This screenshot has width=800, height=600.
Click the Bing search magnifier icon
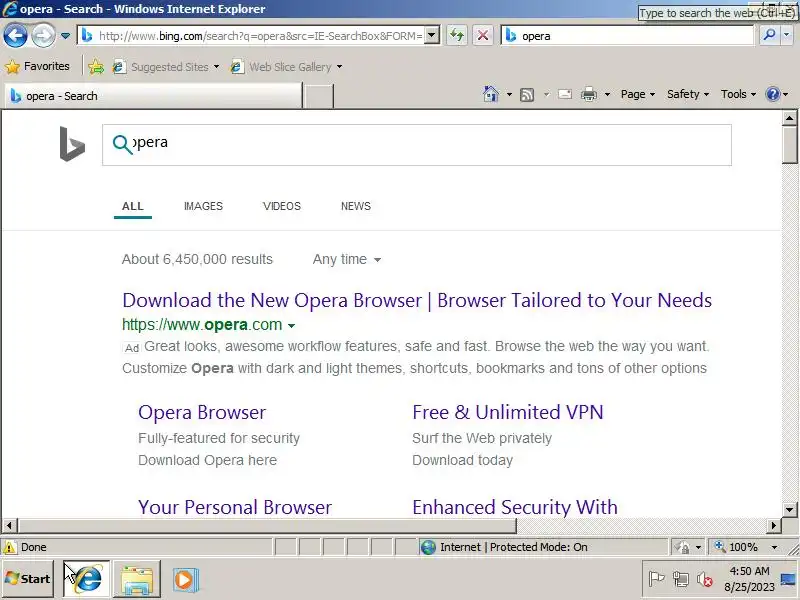coord(122,144)
